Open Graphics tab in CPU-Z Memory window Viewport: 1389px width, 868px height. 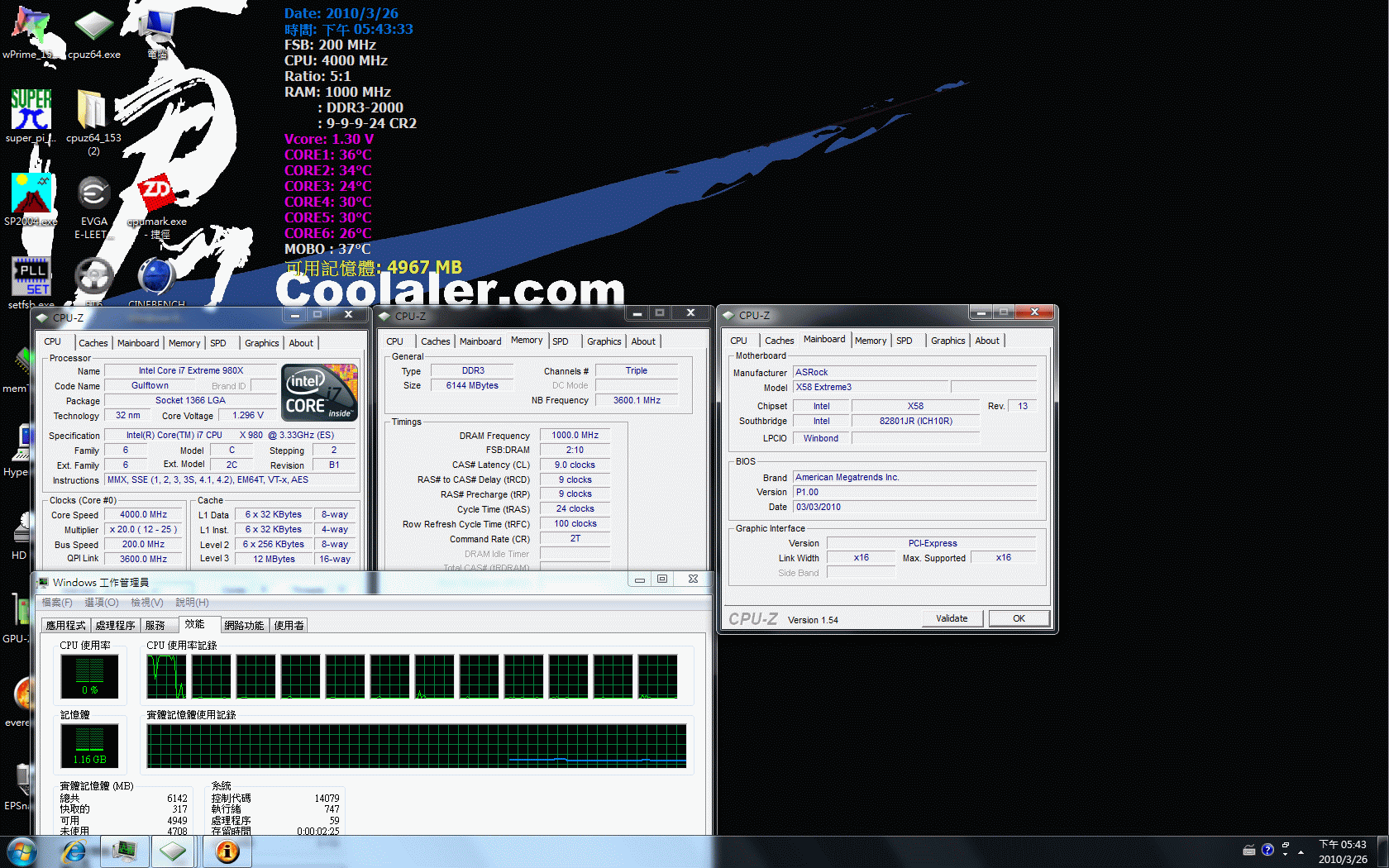(x=604, y=341)
